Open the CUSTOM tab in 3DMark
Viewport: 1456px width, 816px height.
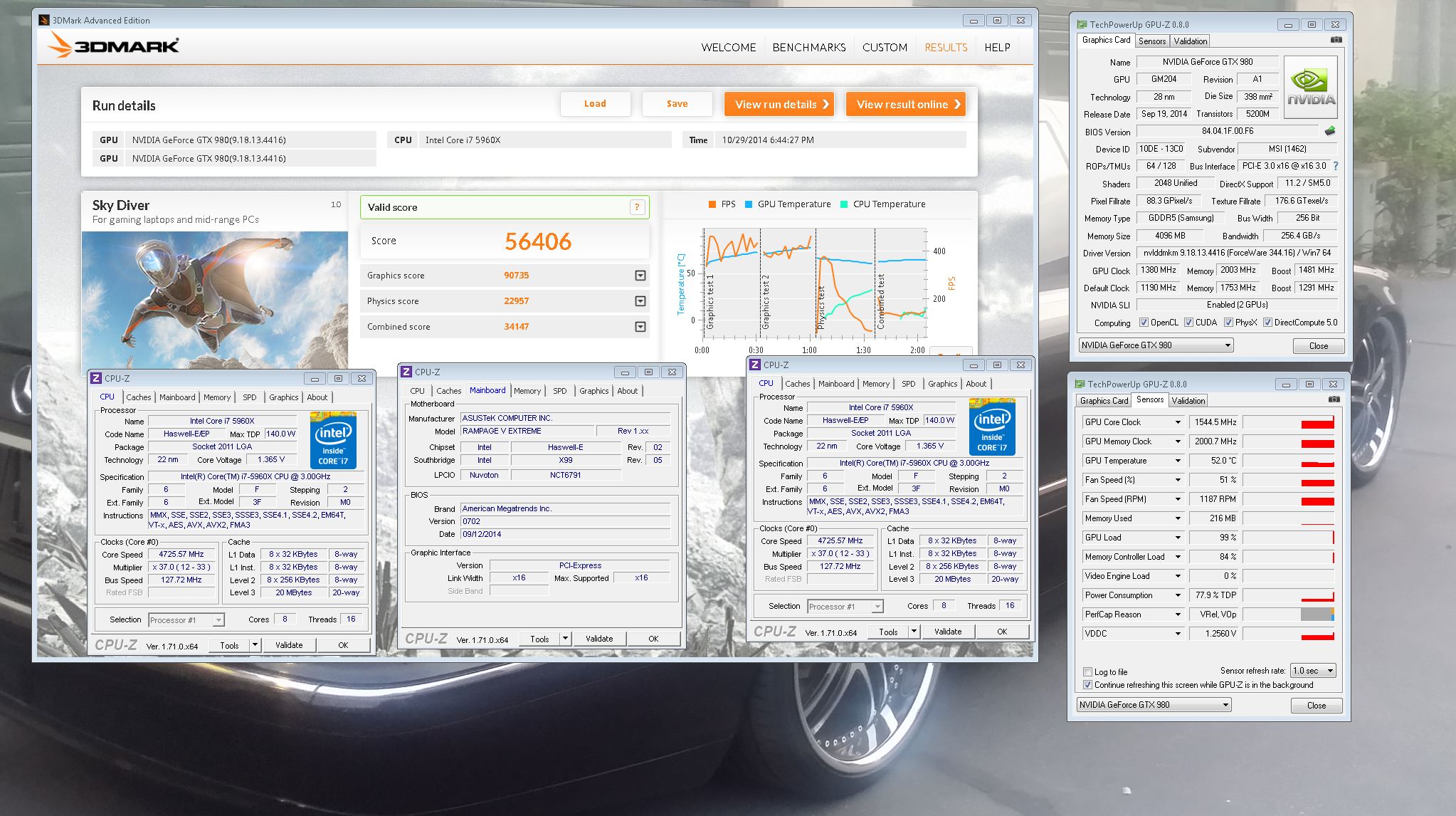tap(885, 48)
